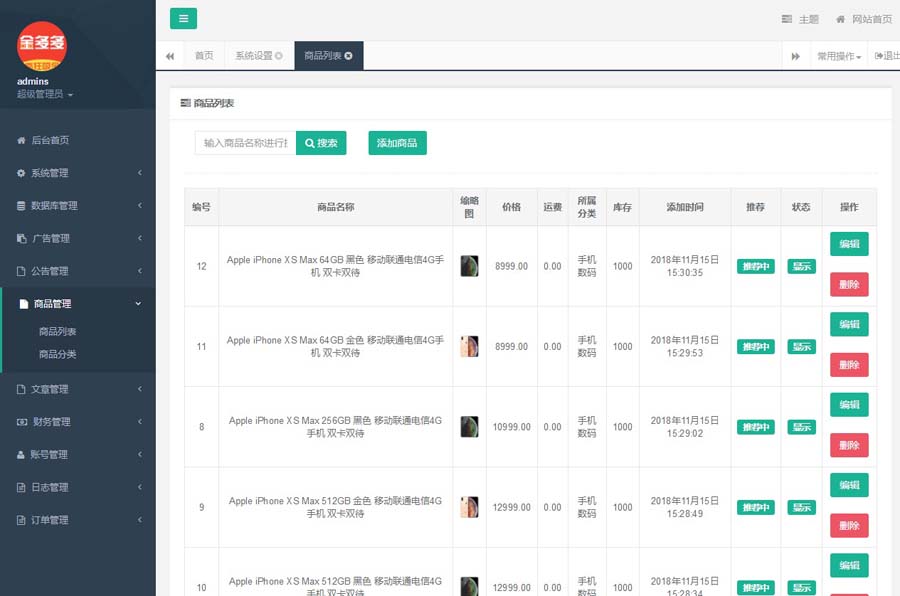Viewport: 900px width, 596px height.
Task: Close the 系统设置 tab via x icon
Action: click(279, 56)
